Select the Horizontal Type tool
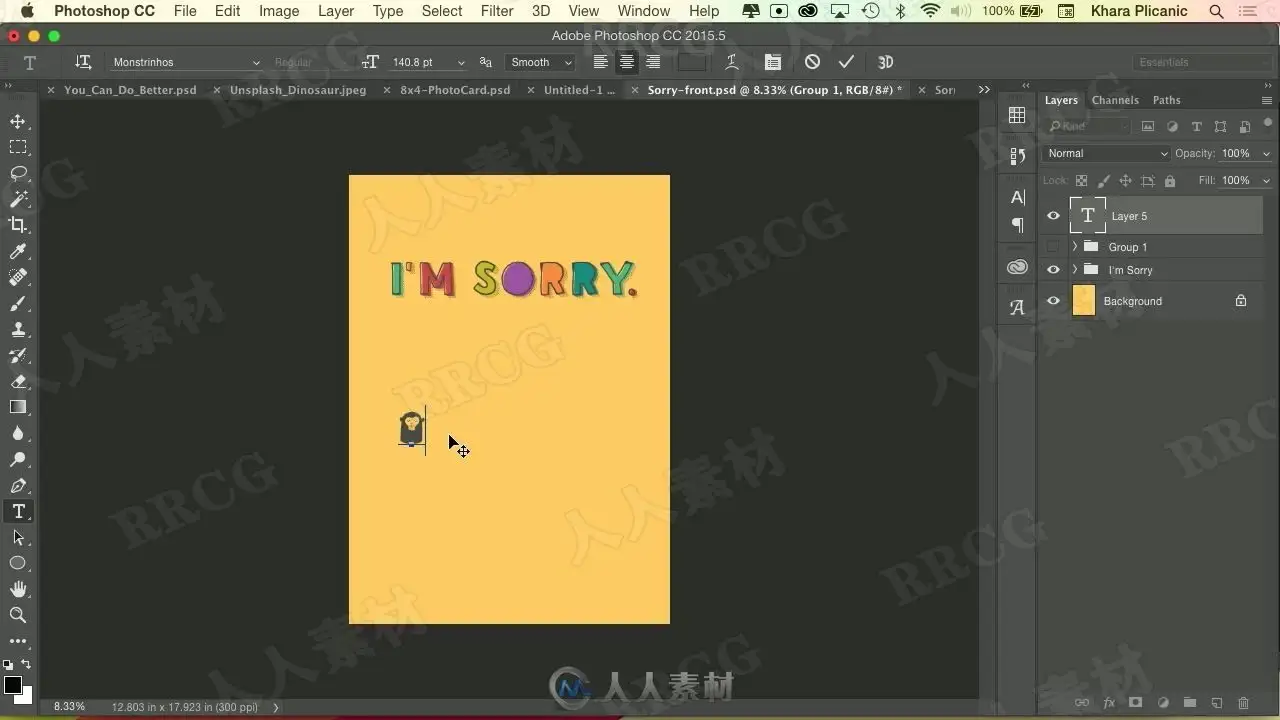Viewport: 1280px width, 720px height. pyautogui.click(x=18, y=511)
